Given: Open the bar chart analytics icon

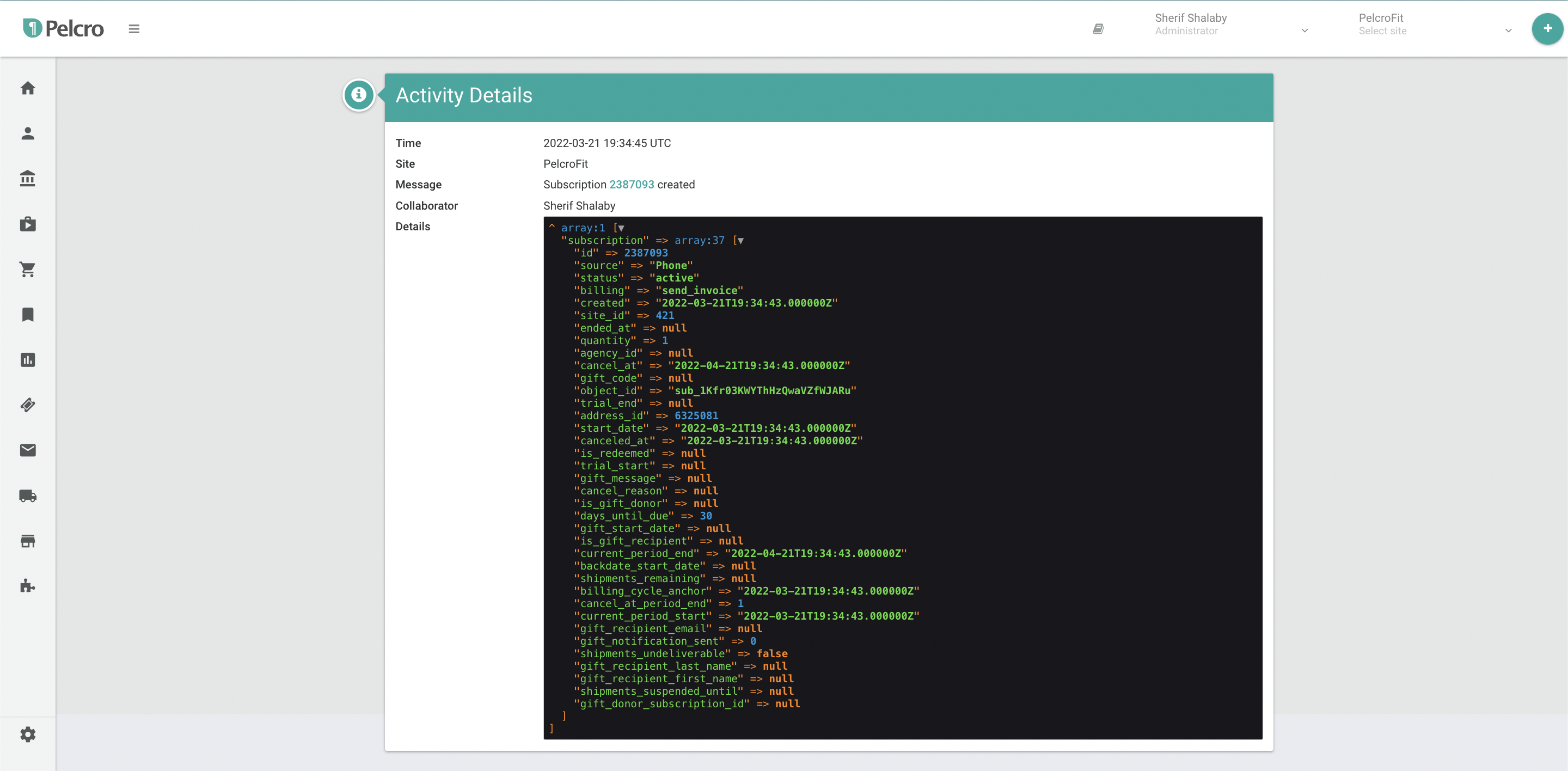Looking at the screenshot, I should [x=28, y=360].
